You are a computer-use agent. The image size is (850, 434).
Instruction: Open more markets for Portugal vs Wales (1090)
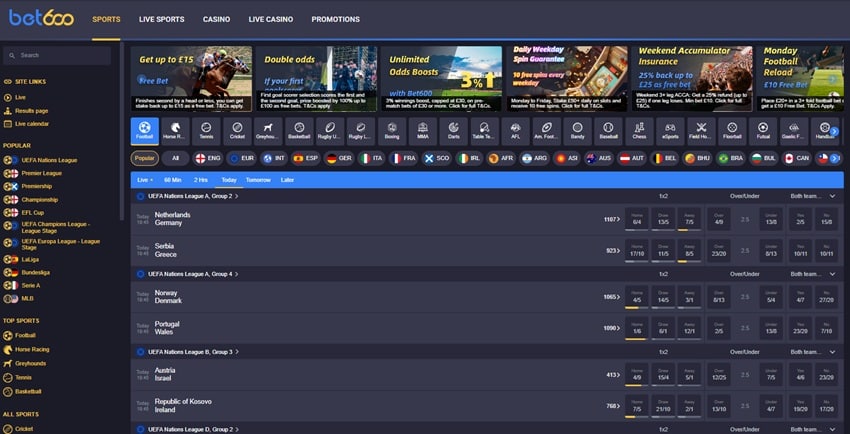pyautogui.click(x=611, y=328)
